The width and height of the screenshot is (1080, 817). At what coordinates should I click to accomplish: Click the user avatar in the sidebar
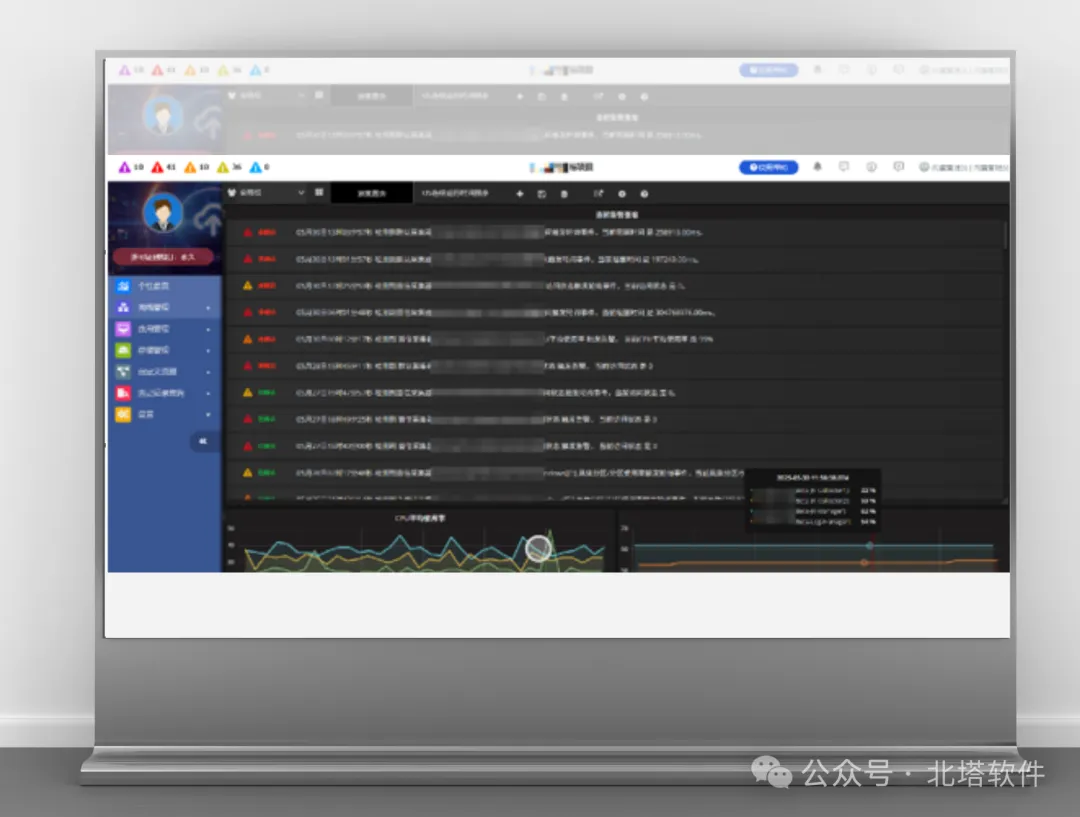coord(163,213)
